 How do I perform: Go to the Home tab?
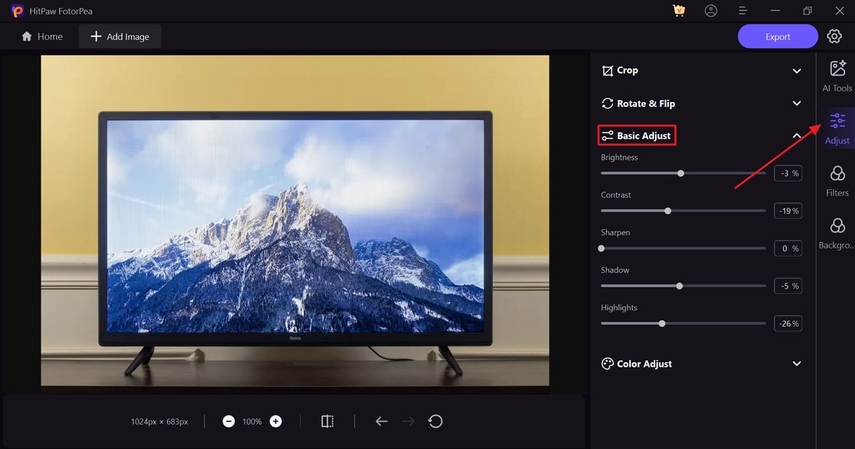(x=42, y=37)
